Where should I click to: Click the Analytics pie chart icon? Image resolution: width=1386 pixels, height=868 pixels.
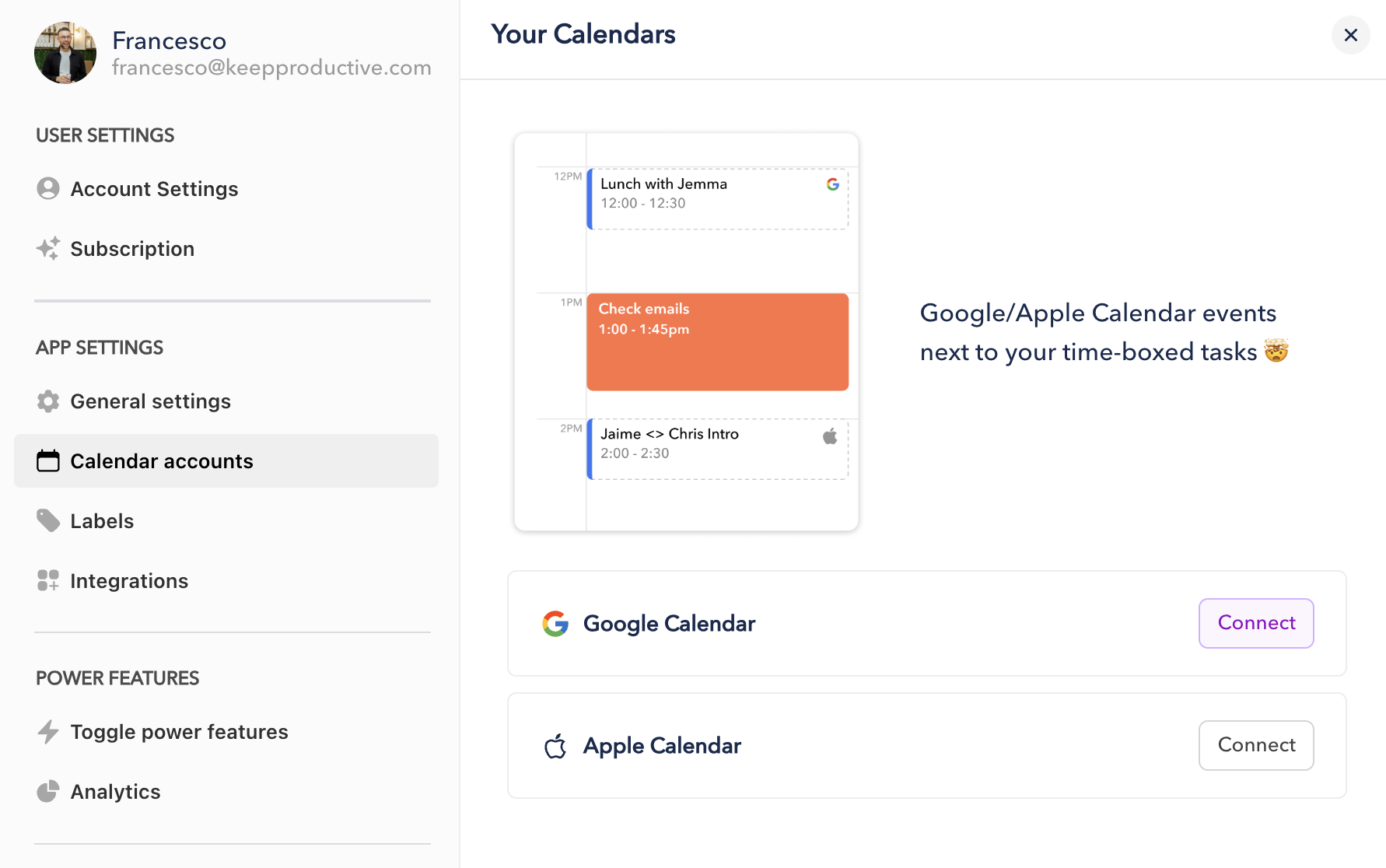pos(48,792)
